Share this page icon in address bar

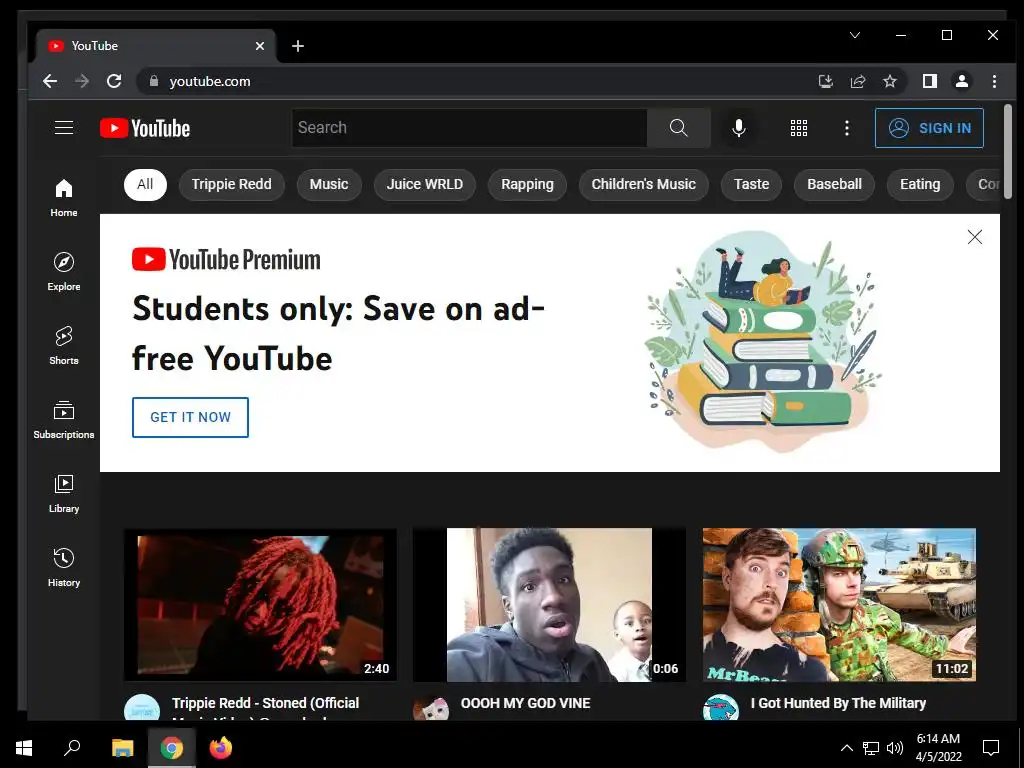(x=857, y=81)
